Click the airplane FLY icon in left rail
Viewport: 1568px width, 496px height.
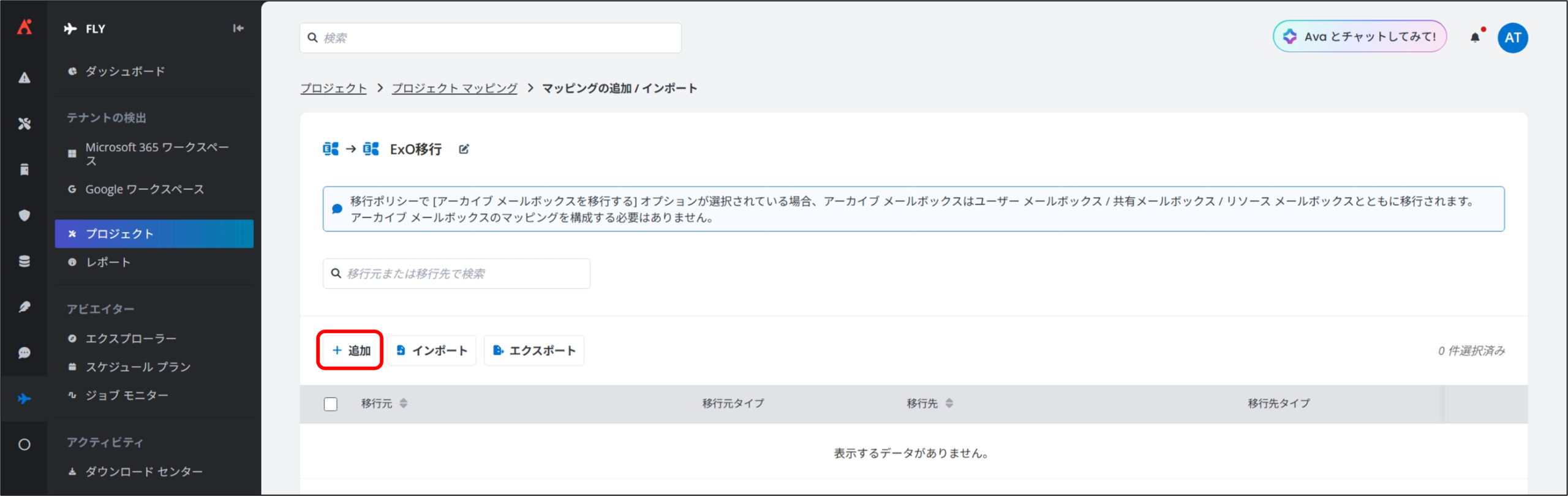click(24, 399)
